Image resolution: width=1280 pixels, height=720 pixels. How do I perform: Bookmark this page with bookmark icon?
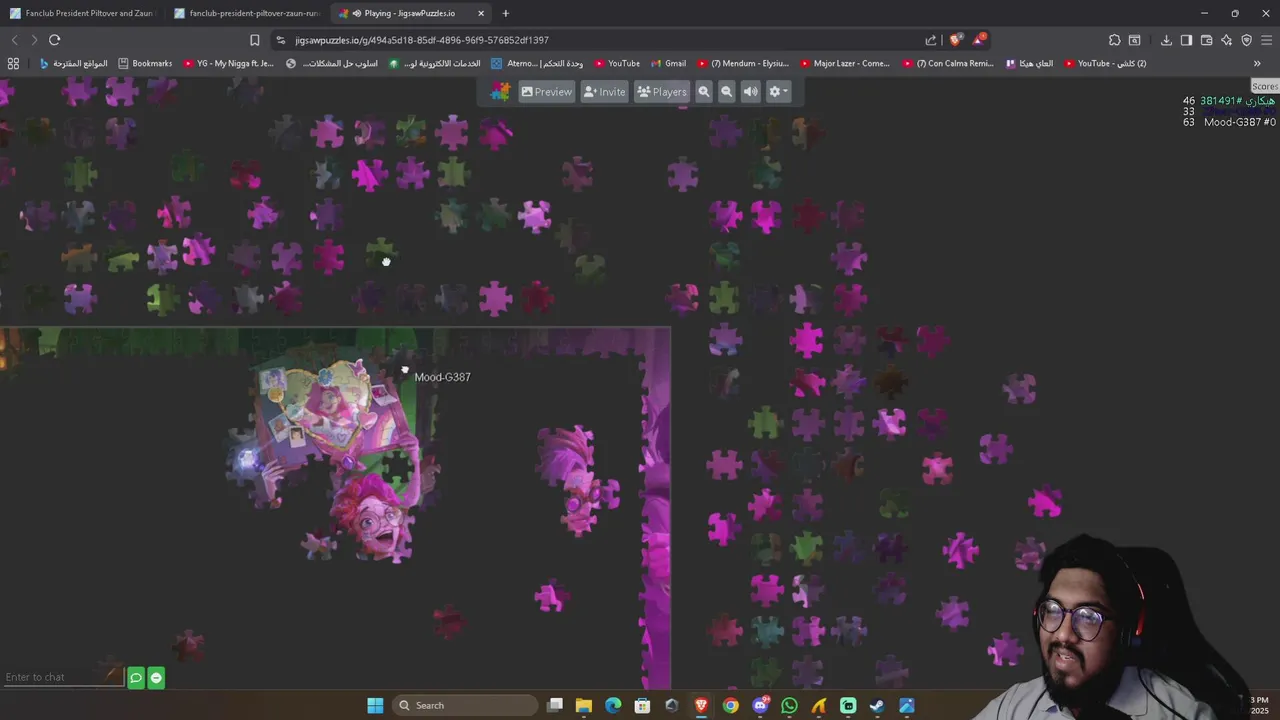tap(255, 40)
